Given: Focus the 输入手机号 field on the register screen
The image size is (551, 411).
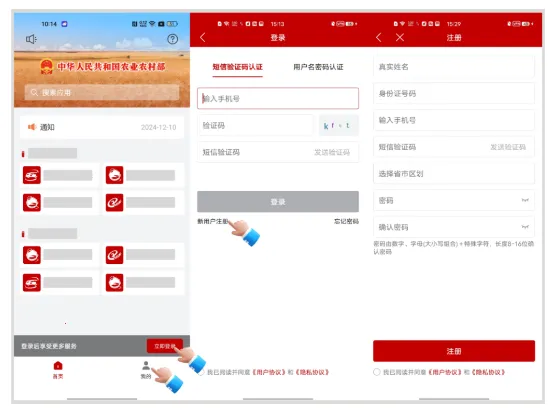Looking at the screenshot, I should point(454,120).
